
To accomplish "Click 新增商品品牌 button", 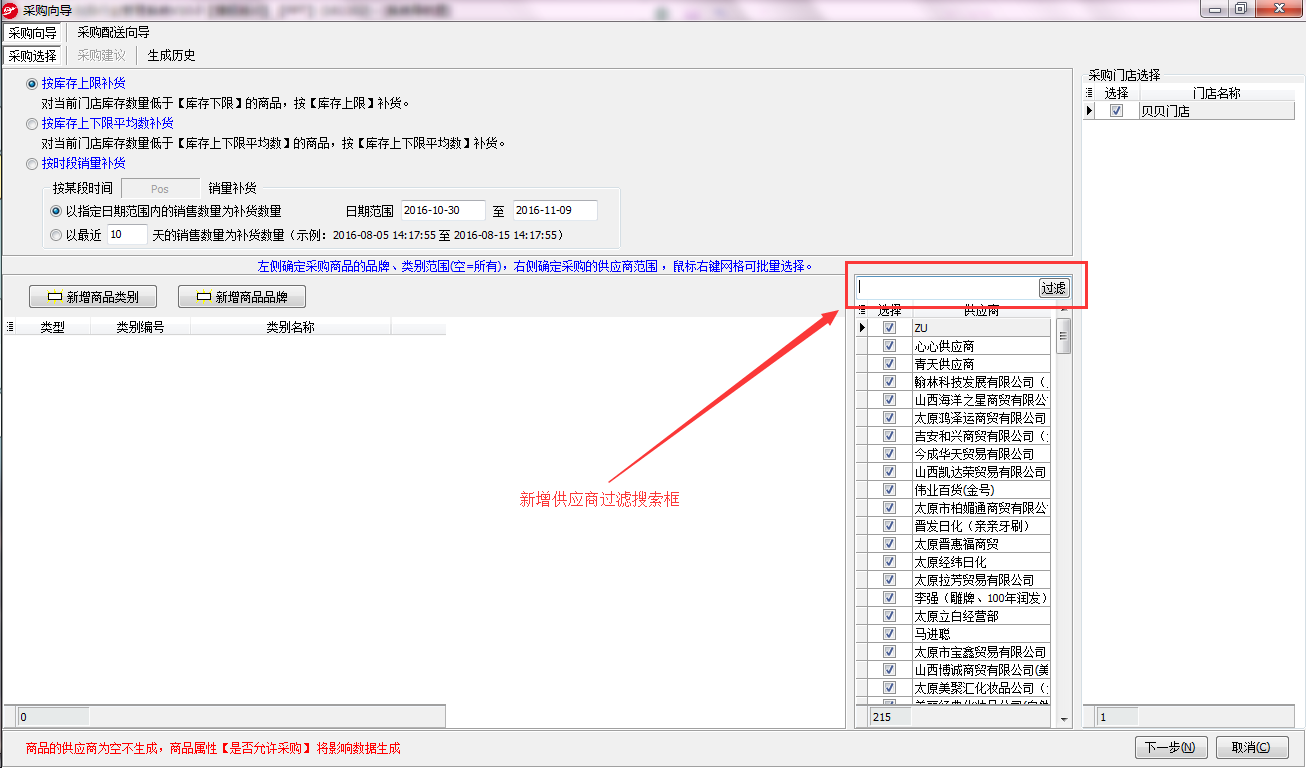I will 241,297.
